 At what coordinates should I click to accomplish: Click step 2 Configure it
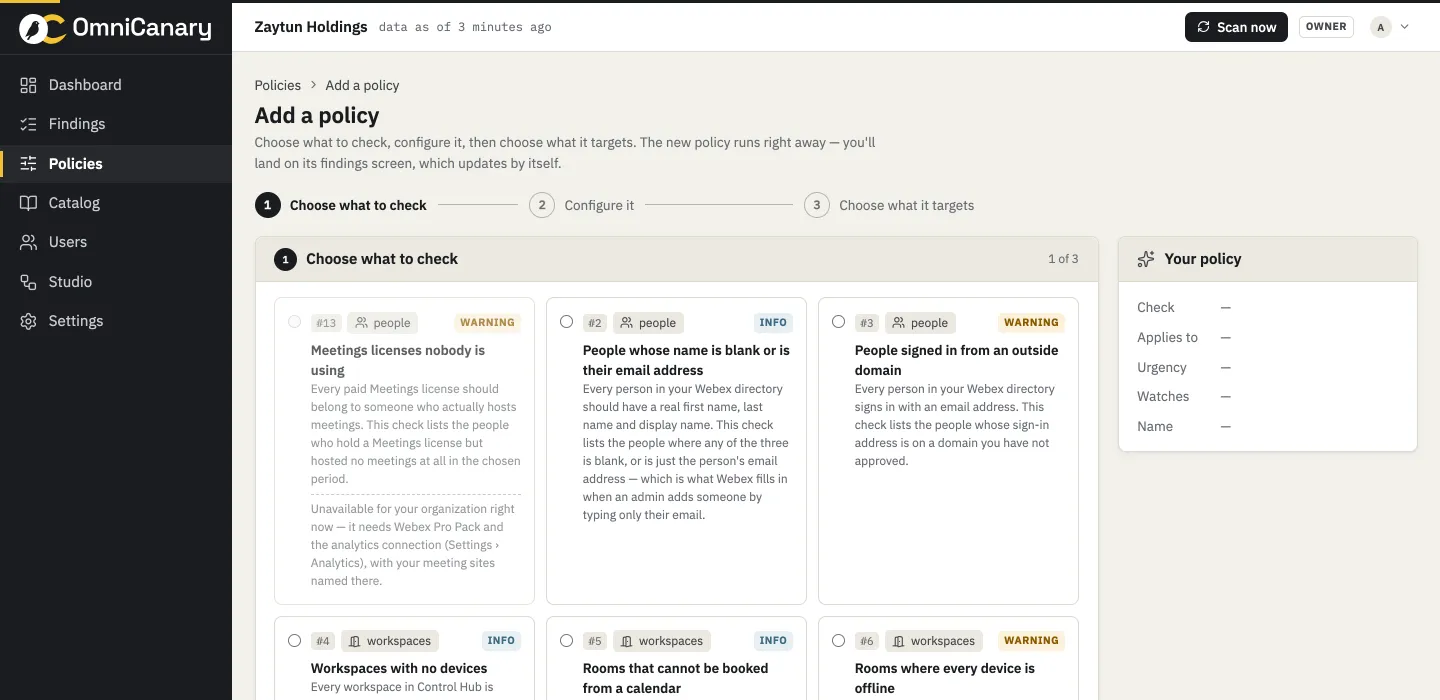(582, 205)
